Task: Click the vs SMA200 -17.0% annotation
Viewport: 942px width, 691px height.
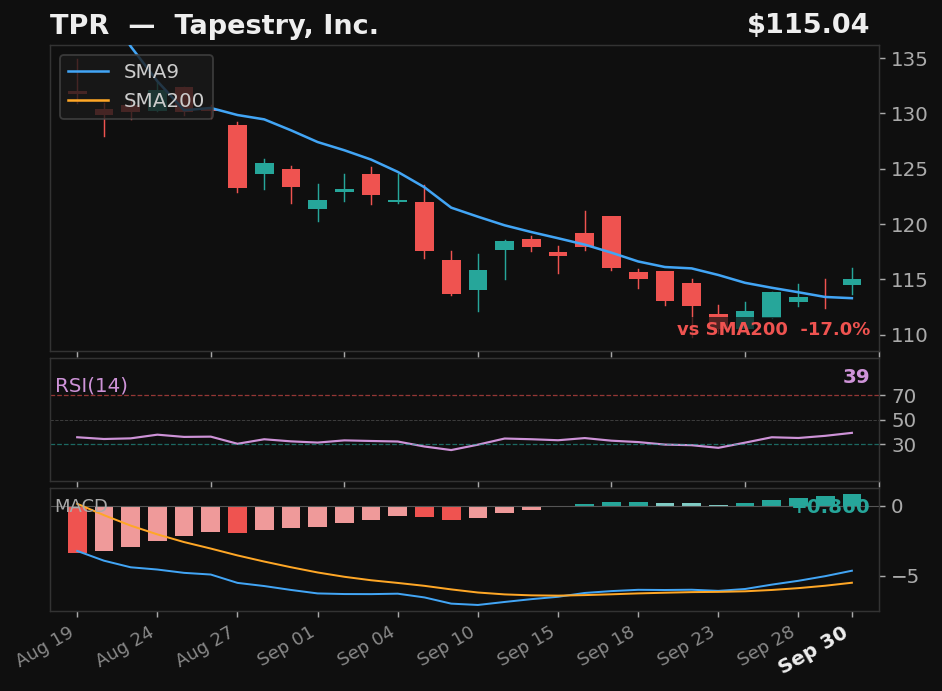Action: coord(773,329)
